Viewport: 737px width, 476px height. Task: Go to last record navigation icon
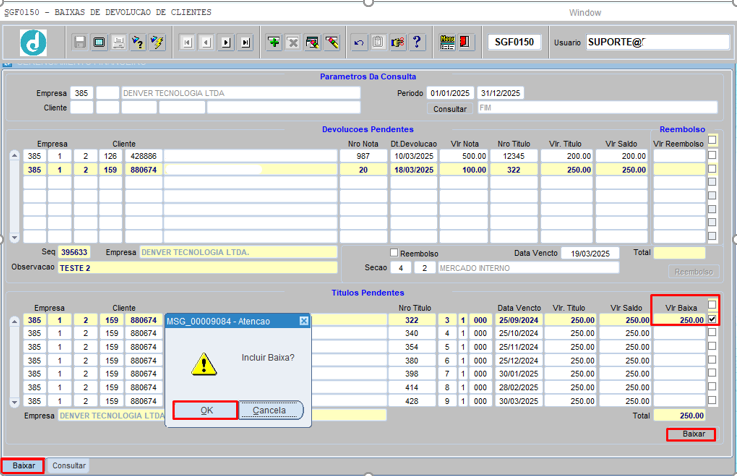point(245,42)
